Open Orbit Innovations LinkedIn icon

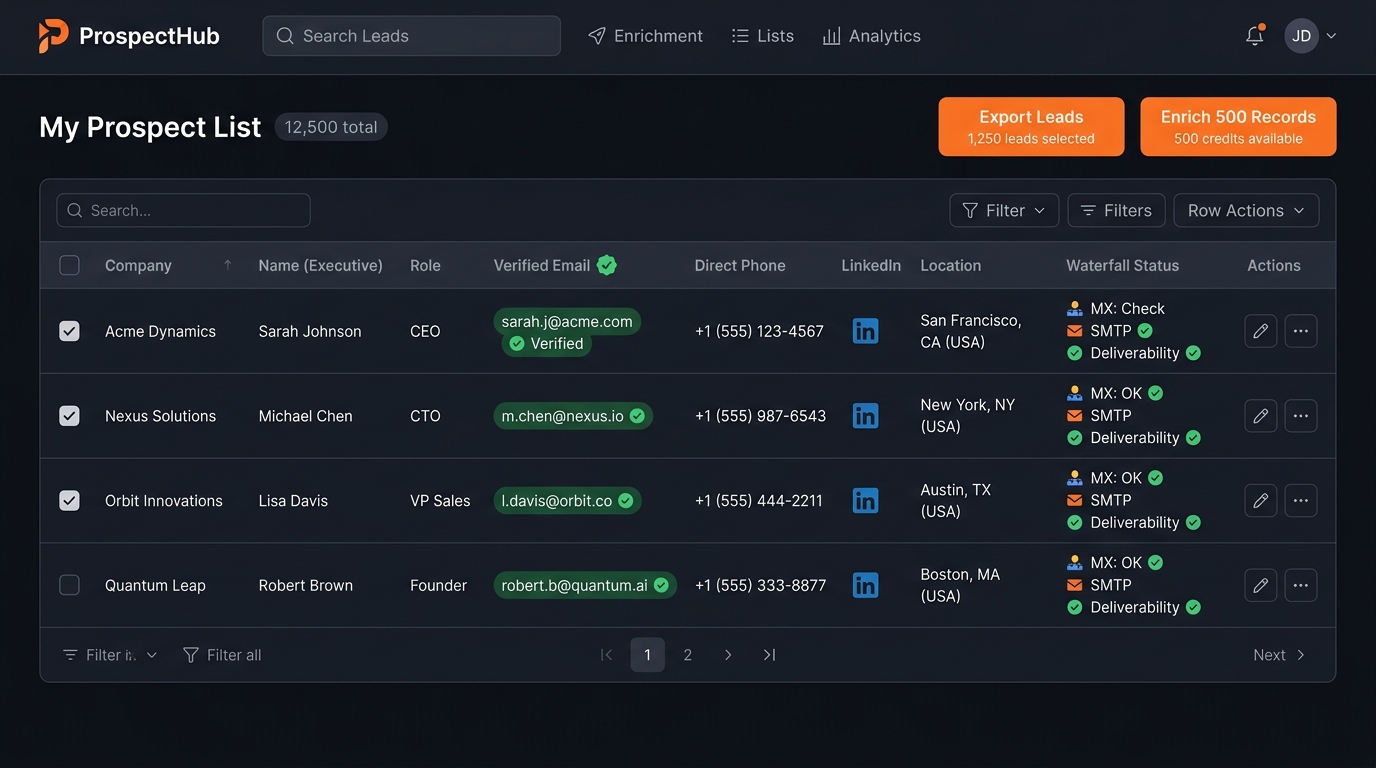click(865, 501)
